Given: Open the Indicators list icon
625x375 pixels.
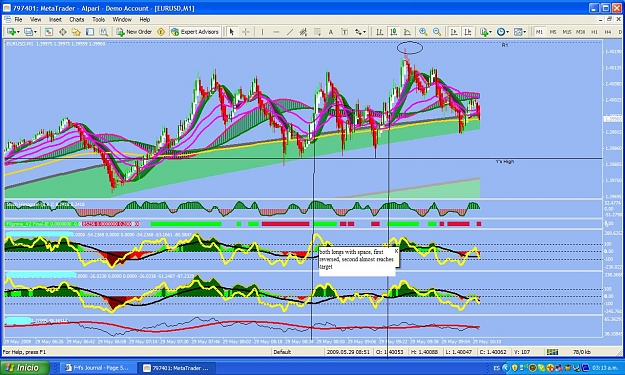Looking at the screenshot, I should (x=483, y=32).
